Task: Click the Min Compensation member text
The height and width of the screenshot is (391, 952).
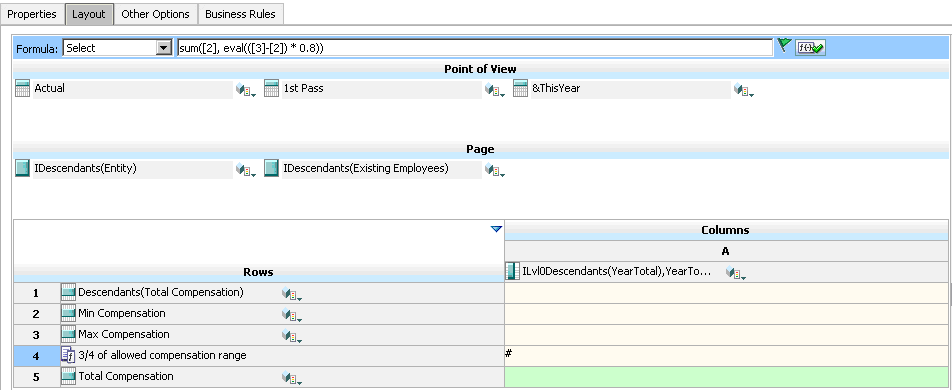Action: [x=121, y=313]
